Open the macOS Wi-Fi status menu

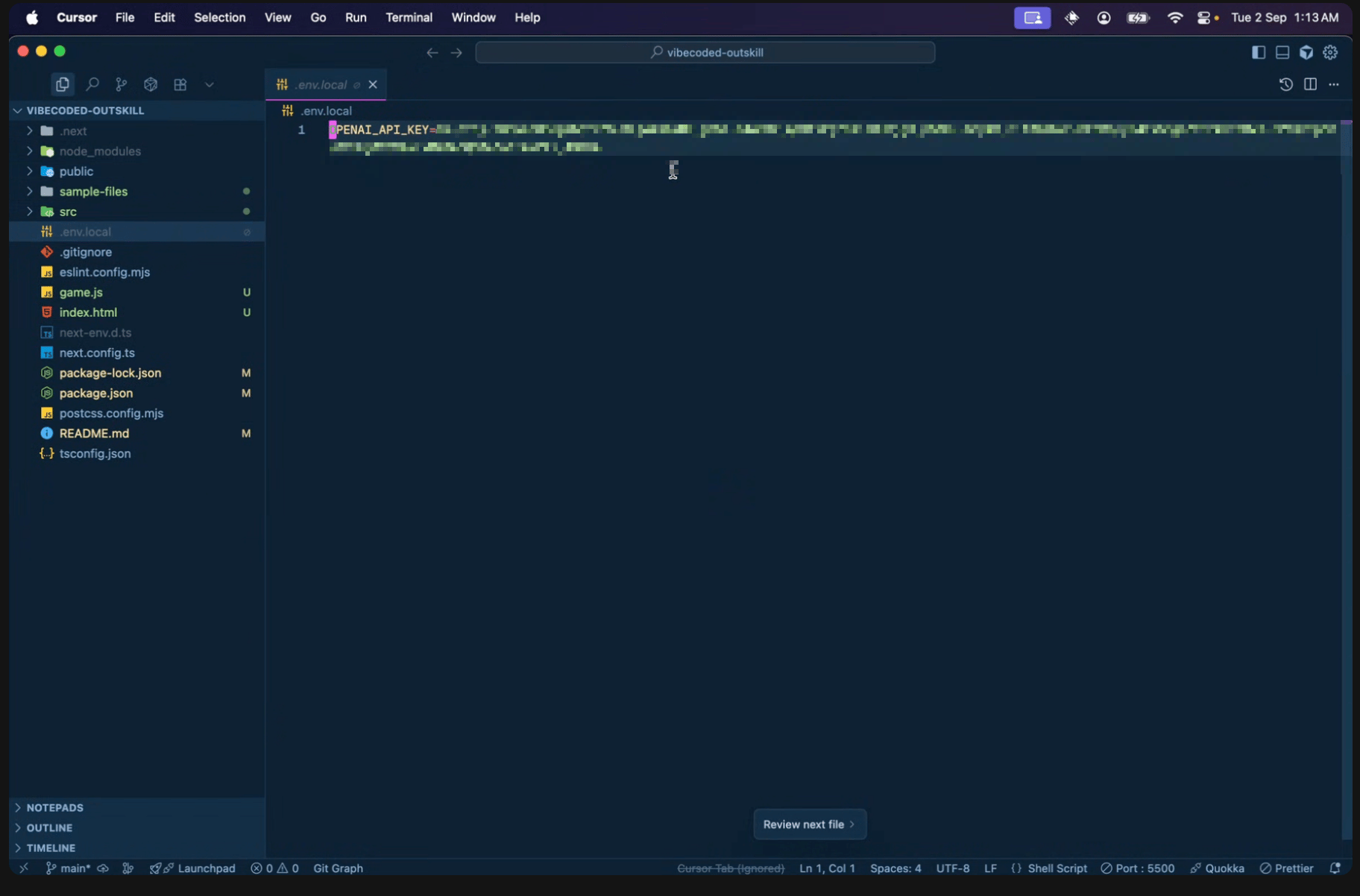1174,17
